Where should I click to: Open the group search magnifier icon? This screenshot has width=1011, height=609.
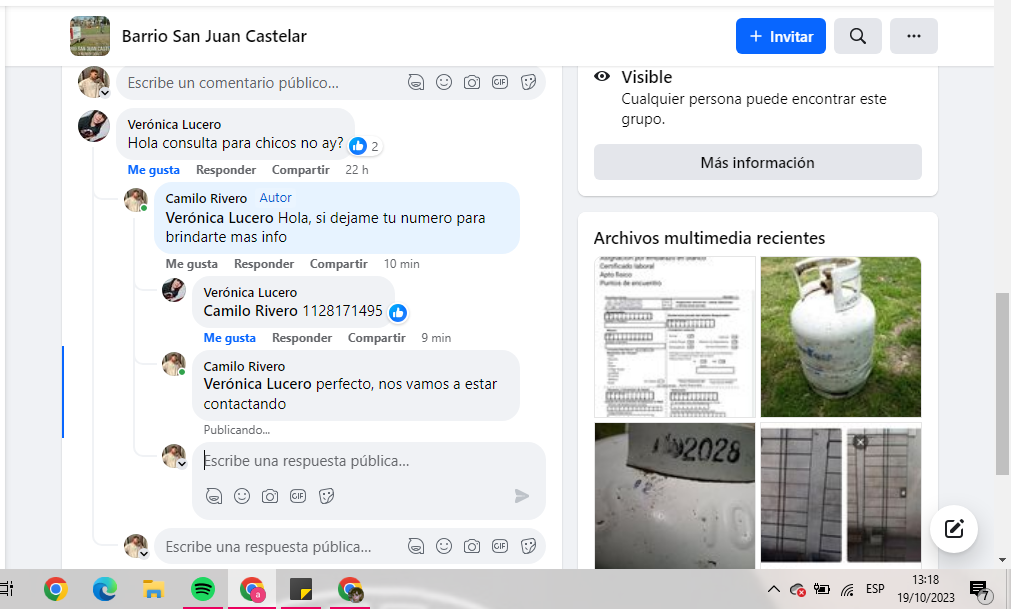pyautogui.click(x=857, y=36)
